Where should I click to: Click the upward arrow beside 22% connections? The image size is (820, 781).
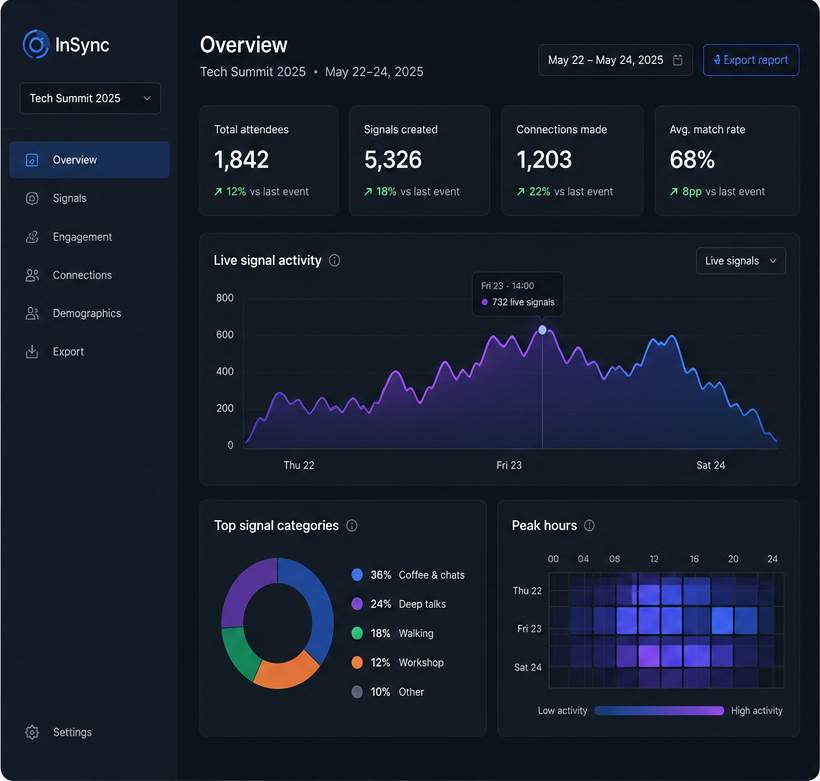tap(521, 192)
